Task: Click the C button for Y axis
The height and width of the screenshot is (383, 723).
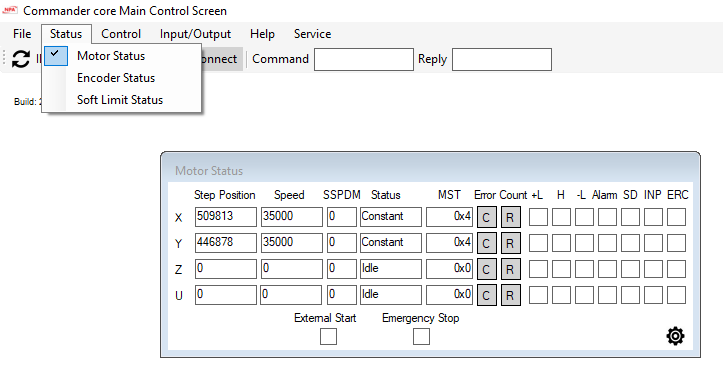Action: [x=486, y=243]
